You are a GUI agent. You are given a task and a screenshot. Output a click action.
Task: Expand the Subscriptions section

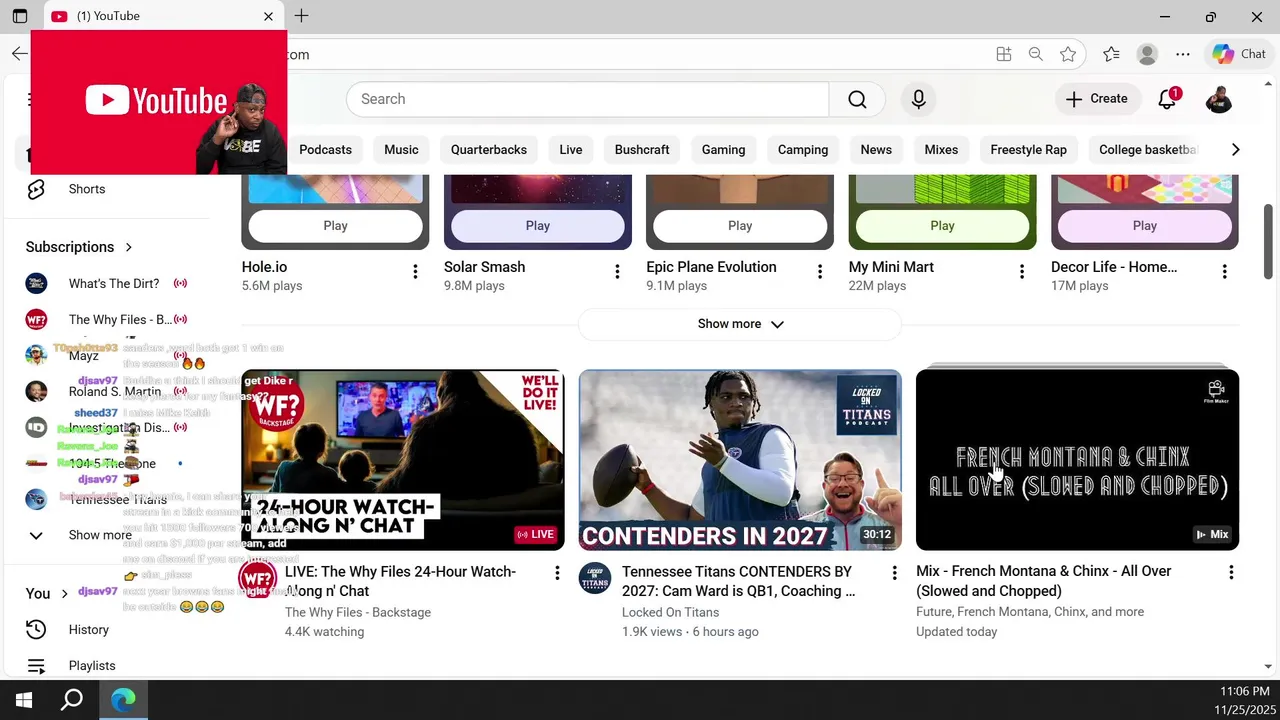[80, 247]
